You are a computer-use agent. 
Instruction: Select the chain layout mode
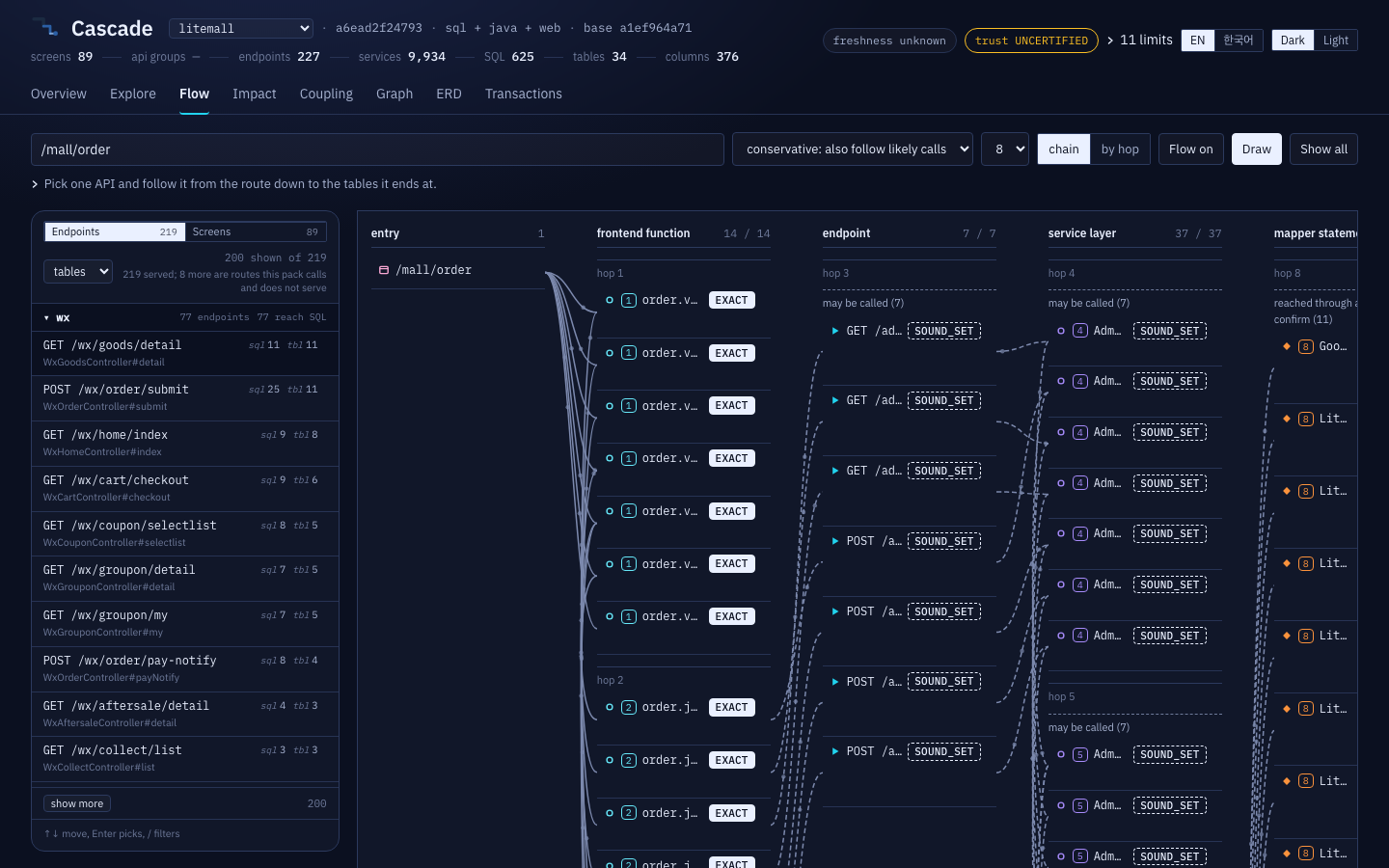pos(1064,149)
